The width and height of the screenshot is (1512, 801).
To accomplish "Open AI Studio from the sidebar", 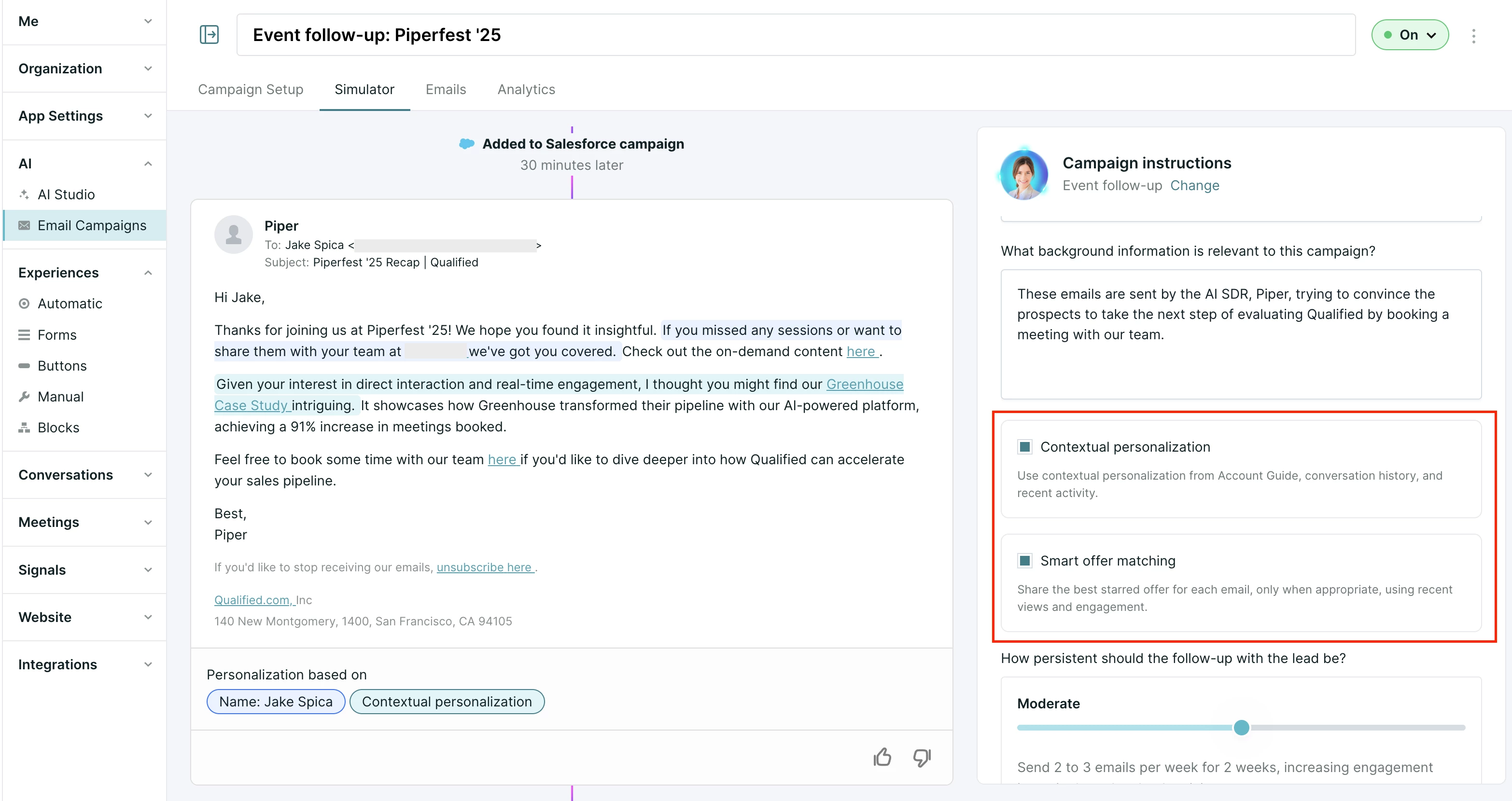I will click(66, 194).
